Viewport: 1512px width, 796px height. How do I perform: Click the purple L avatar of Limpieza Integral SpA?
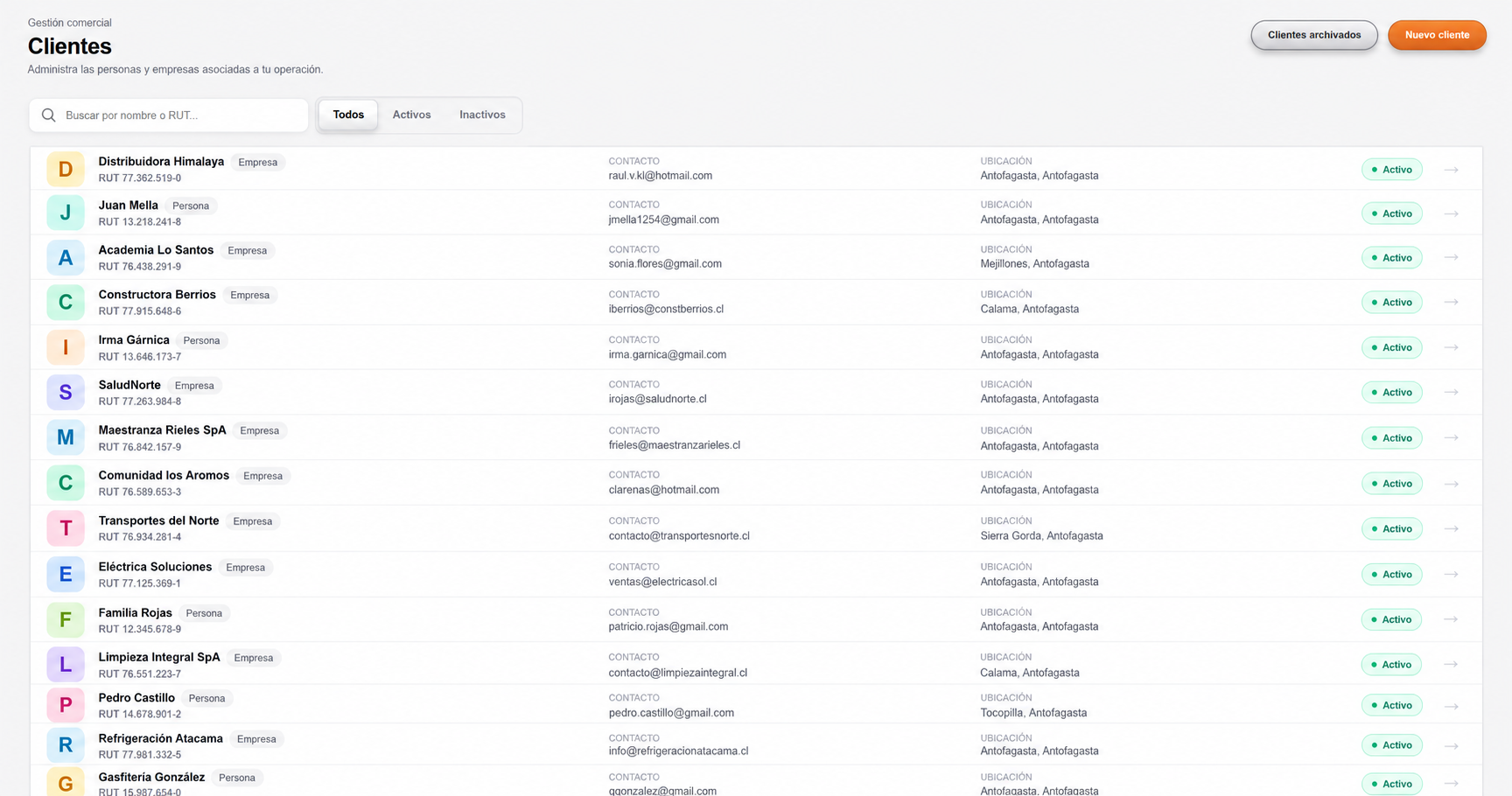point(66,665)
